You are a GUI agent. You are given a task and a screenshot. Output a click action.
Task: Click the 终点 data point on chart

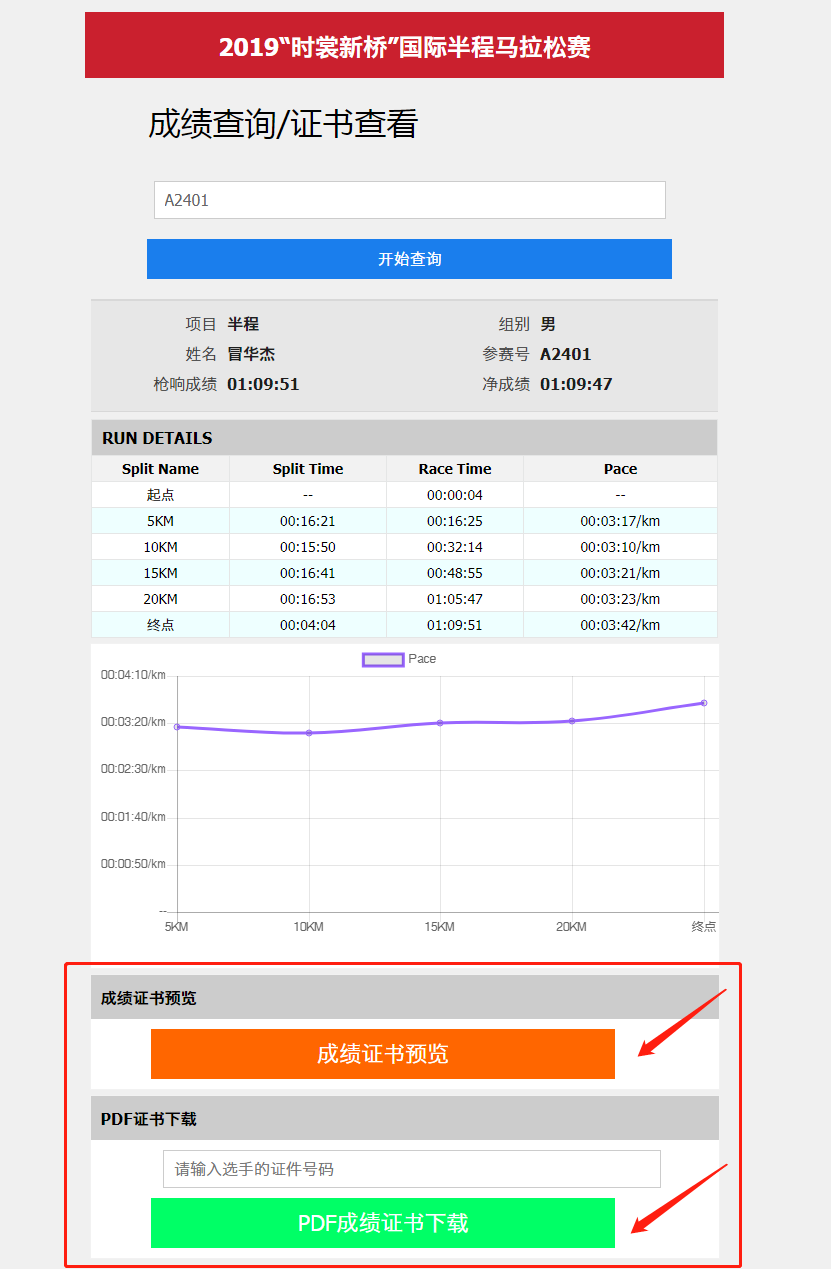pos(704,703)
